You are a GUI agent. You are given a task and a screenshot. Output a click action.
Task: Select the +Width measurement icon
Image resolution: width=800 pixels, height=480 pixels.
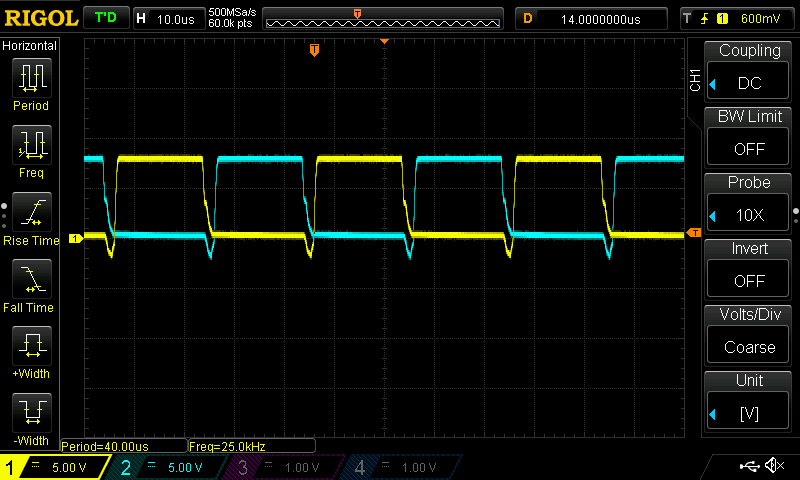click(32, 345)
